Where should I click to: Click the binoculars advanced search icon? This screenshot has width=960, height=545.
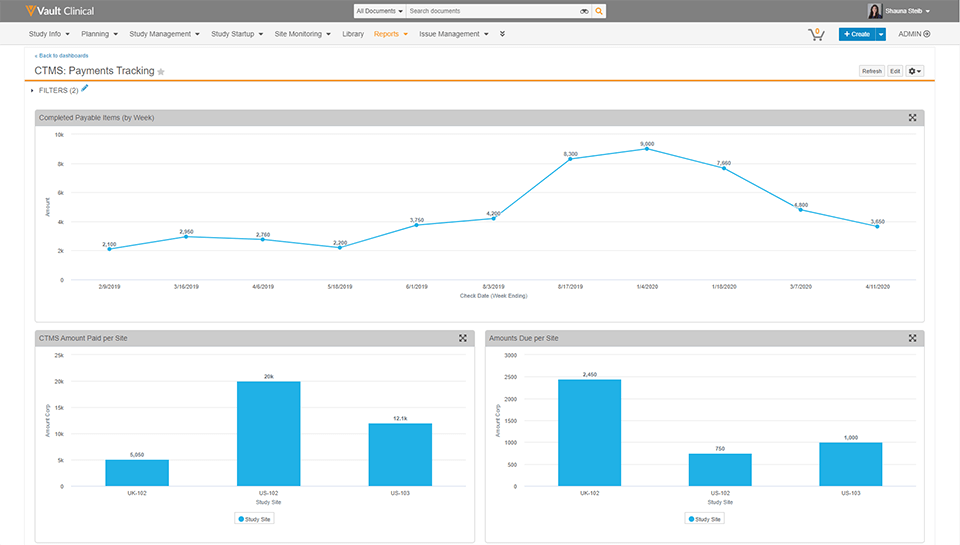click(585, 11)
